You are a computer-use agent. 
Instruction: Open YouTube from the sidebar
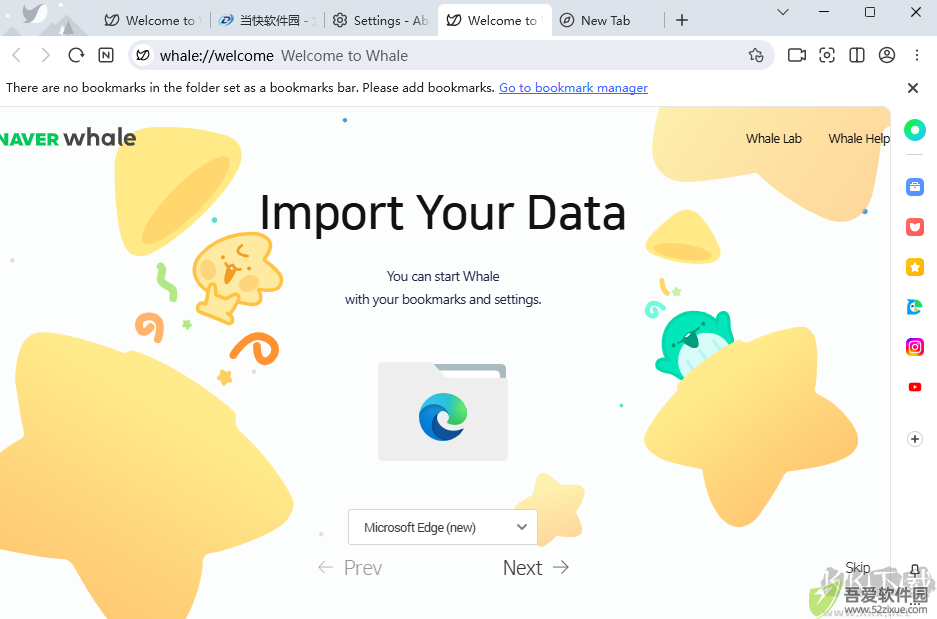(914, 387)
